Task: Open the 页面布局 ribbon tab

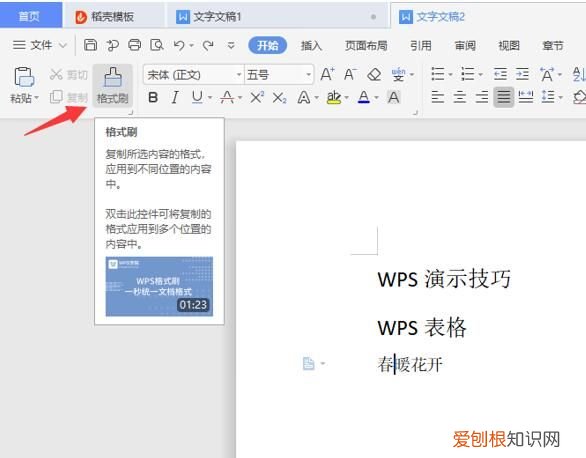Action: click(x=366, y=46)
